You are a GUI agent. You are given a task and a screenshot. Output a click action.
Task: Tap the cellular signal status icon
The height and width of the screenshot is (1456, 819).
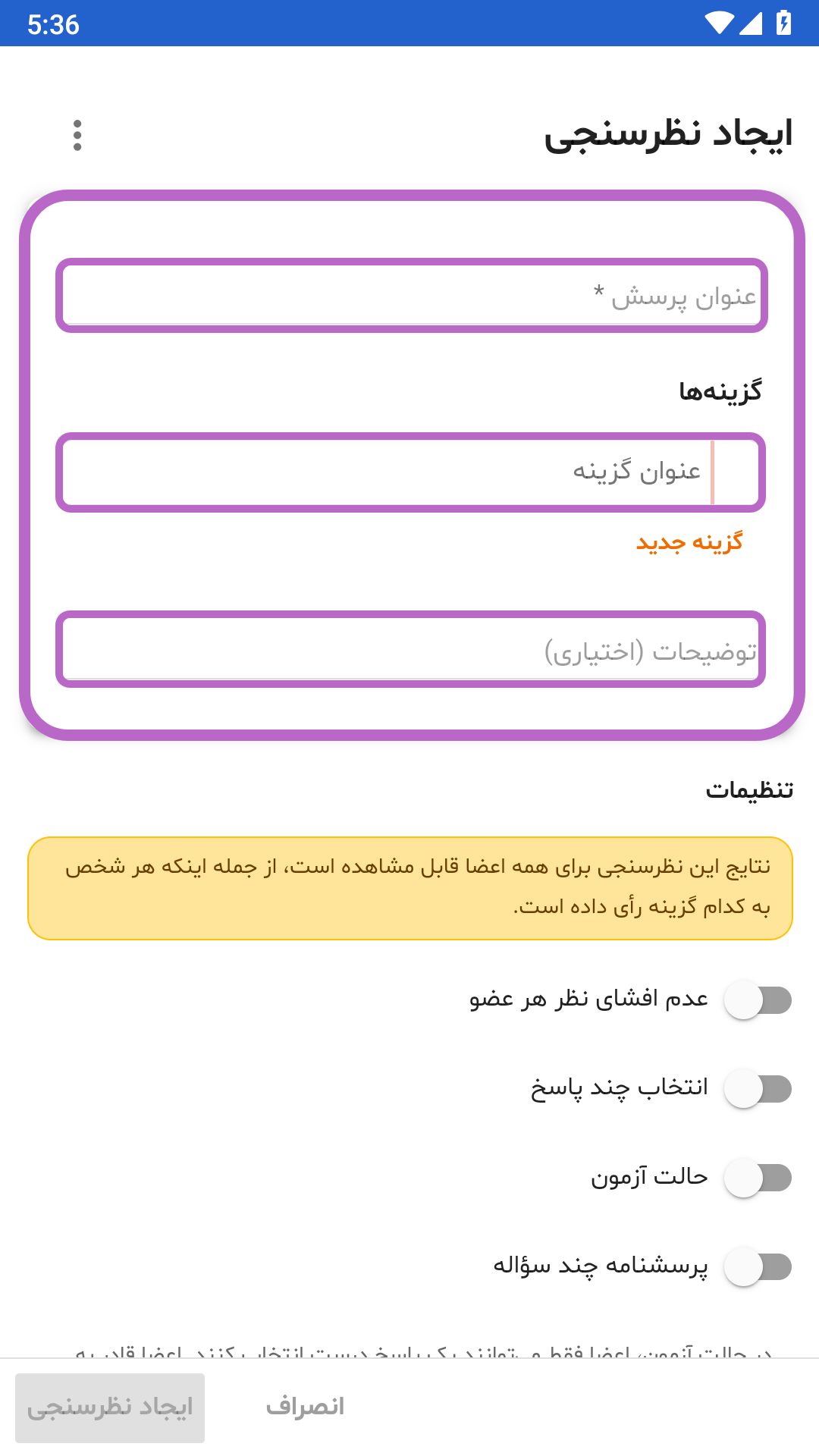pyautogui.click(x=750, y=24)
